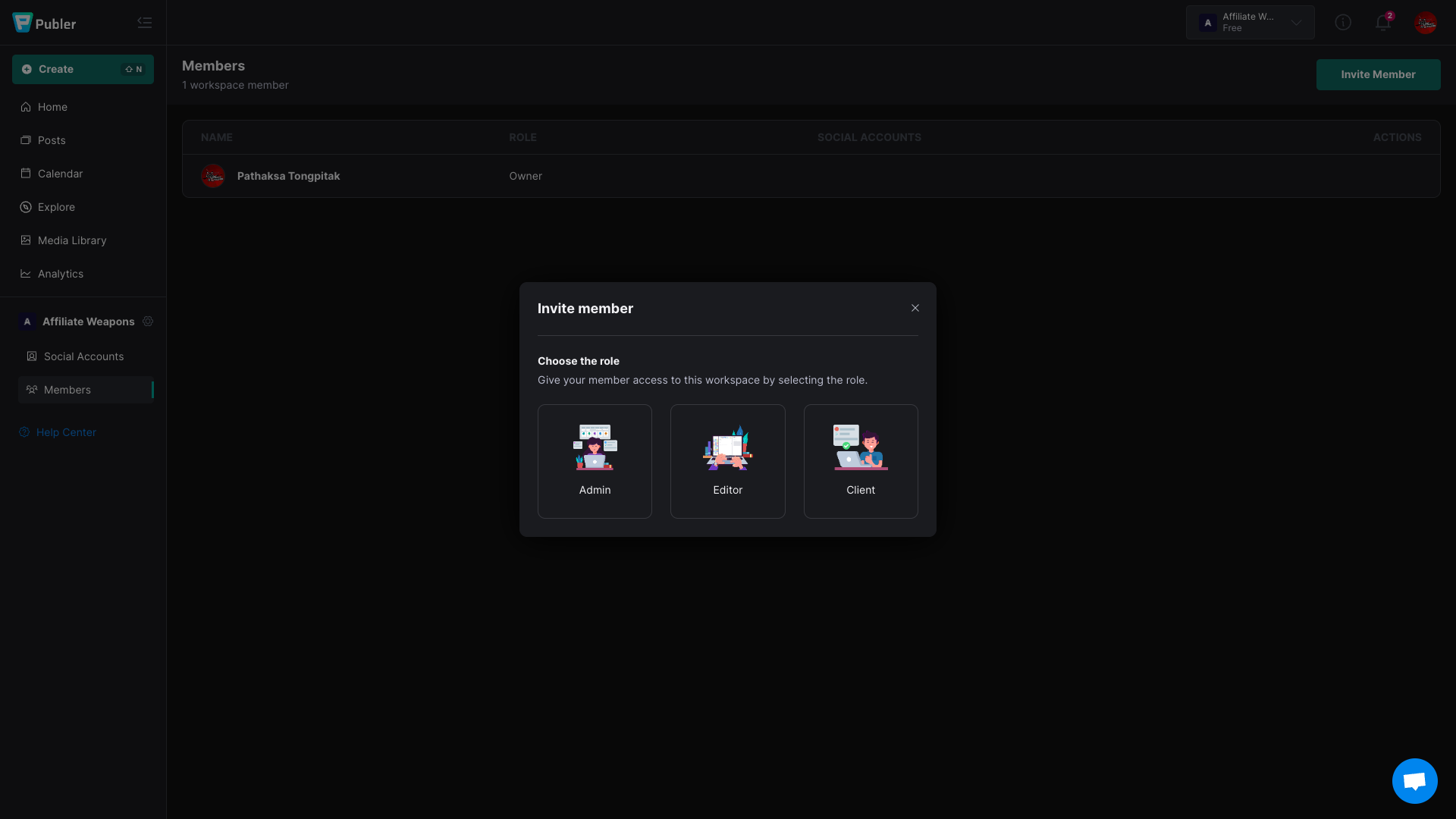
Task: Open the Calendar page
Action: point(60,174)
